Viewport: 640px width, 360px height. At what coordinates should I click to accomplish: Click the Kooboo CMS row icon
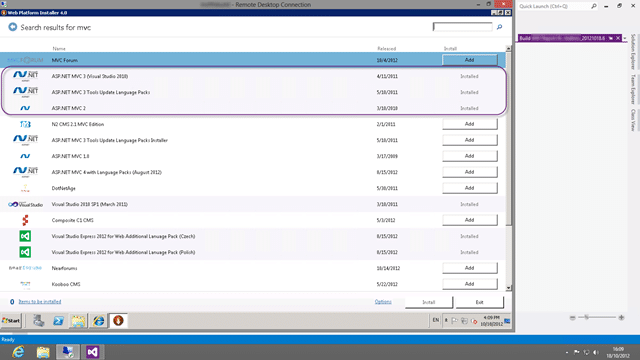25,284
